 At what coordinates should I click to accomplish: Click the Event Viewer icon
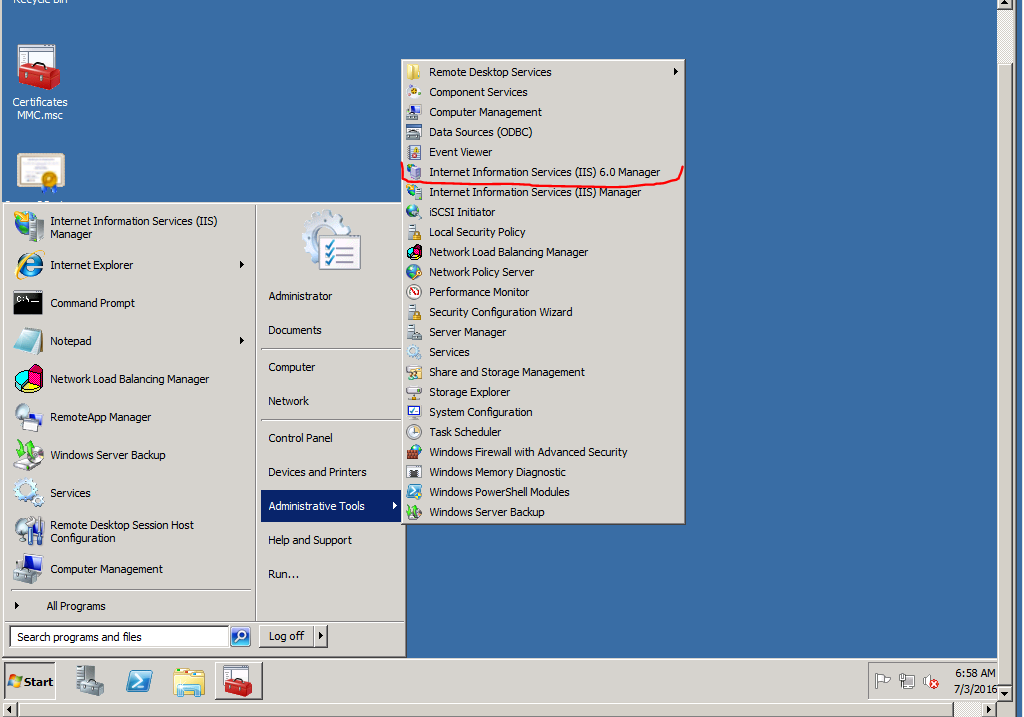[413, 152]
